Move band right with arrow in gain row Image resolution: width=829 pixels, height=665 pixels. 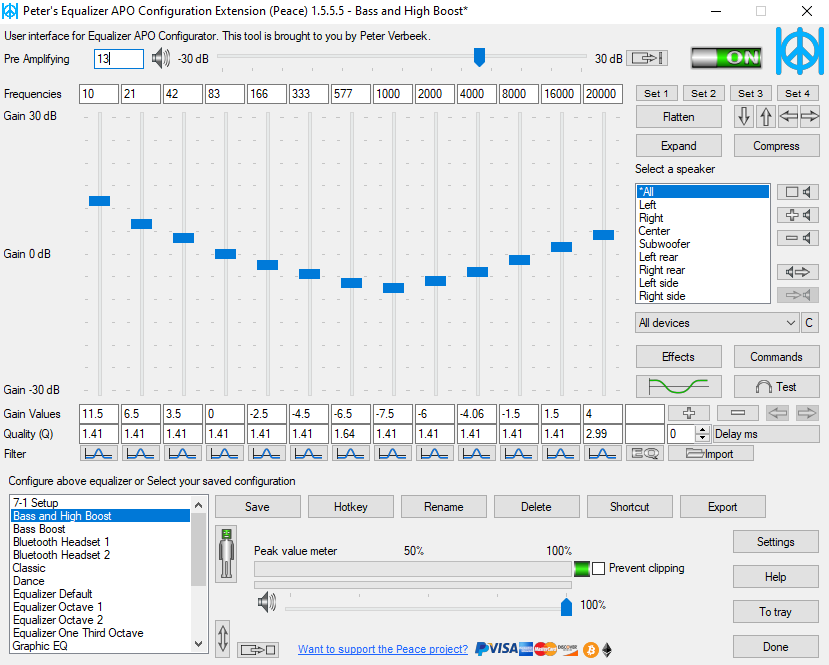pyautogui.click(x=807, y=413)
